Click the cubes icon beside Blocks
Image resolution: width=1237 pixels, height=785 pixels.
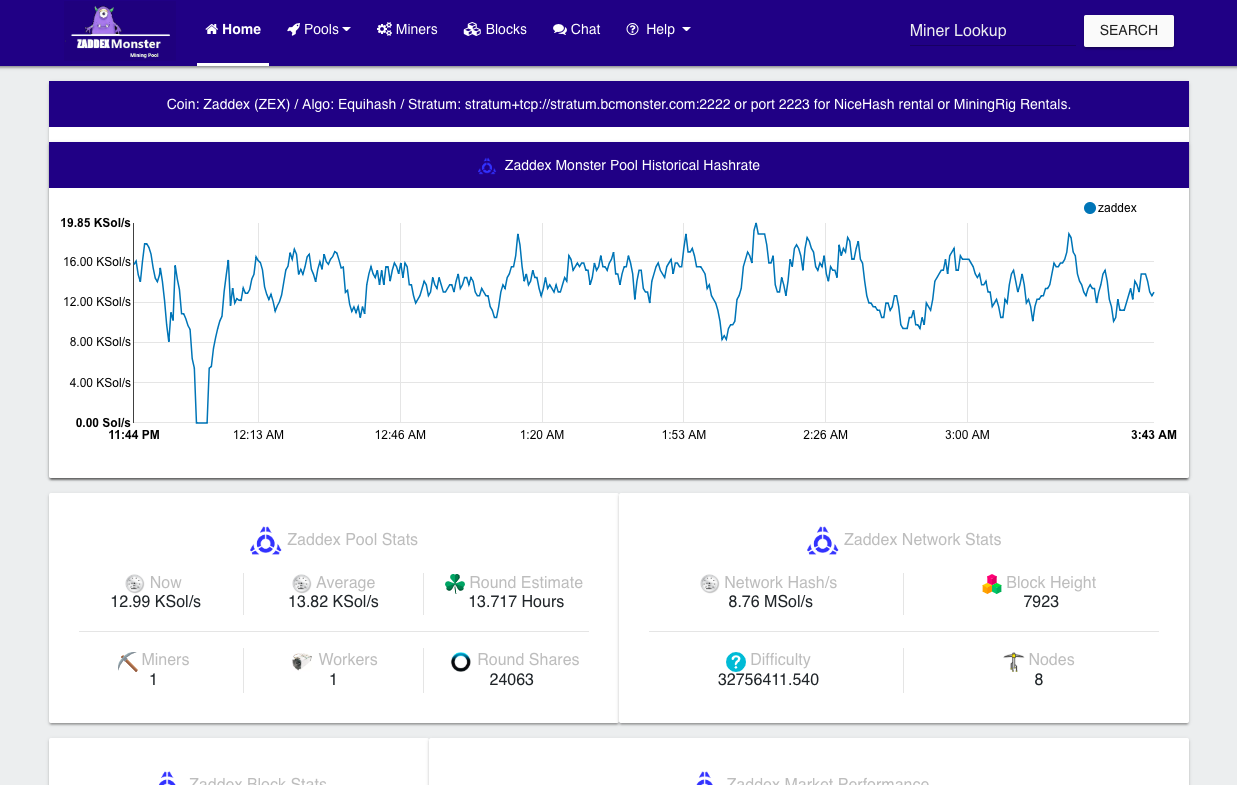[x=472, y=30]
